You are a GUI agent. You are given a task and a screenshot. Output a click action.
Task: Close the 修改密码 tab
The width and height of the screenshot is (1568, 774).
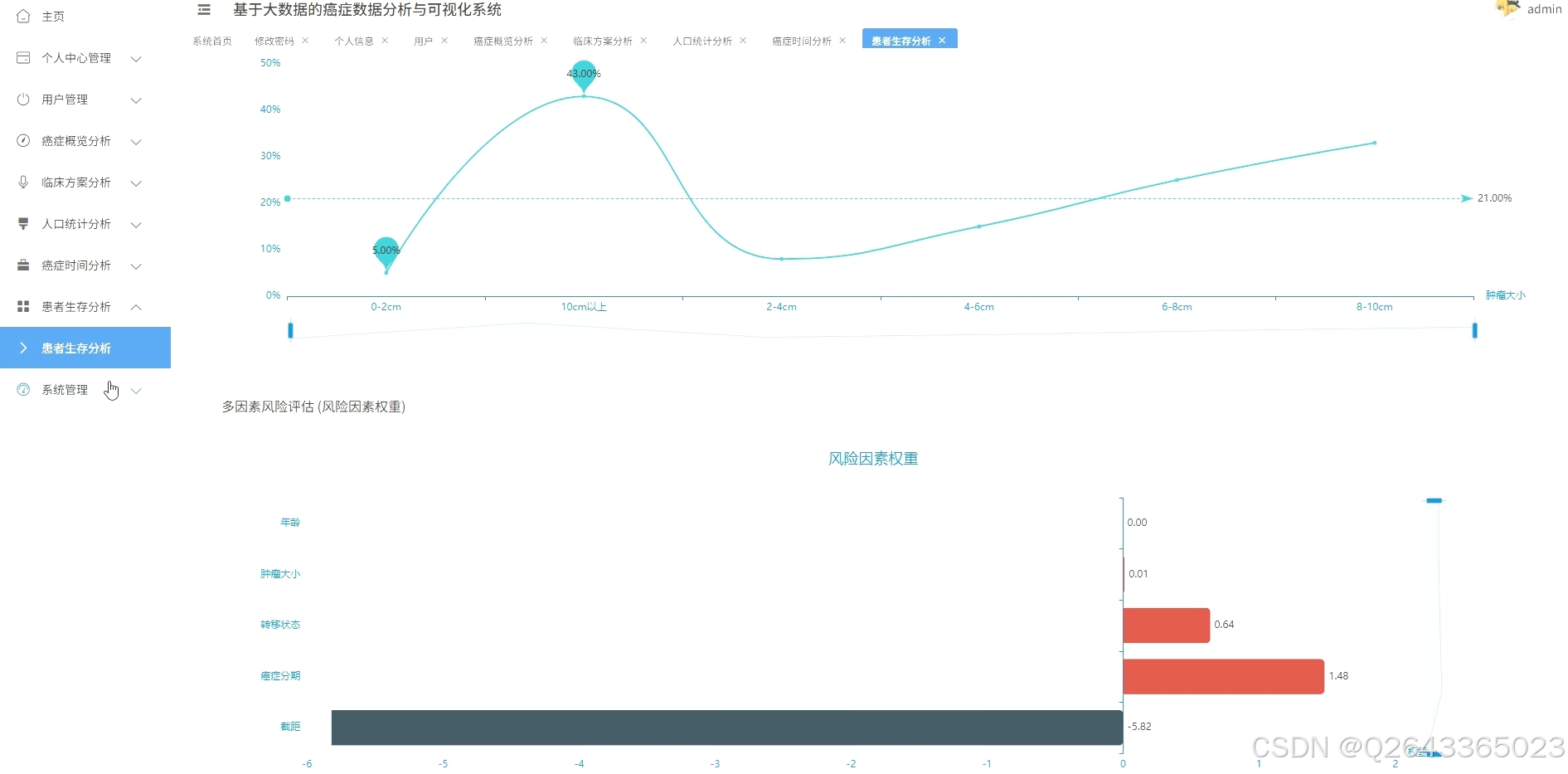[305, 40]
